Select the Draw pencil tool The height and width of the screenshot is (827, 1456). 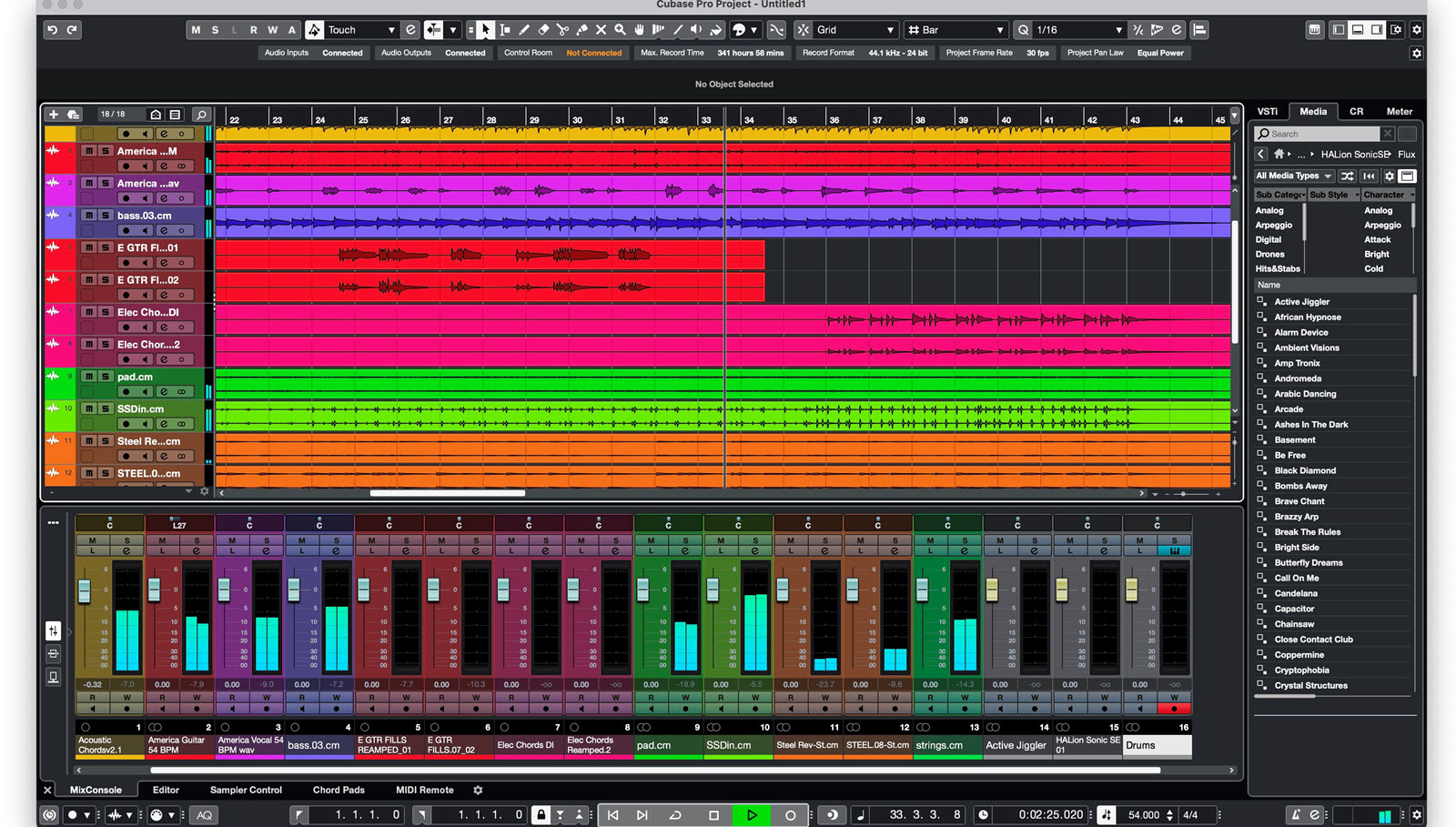click(524, 30)
